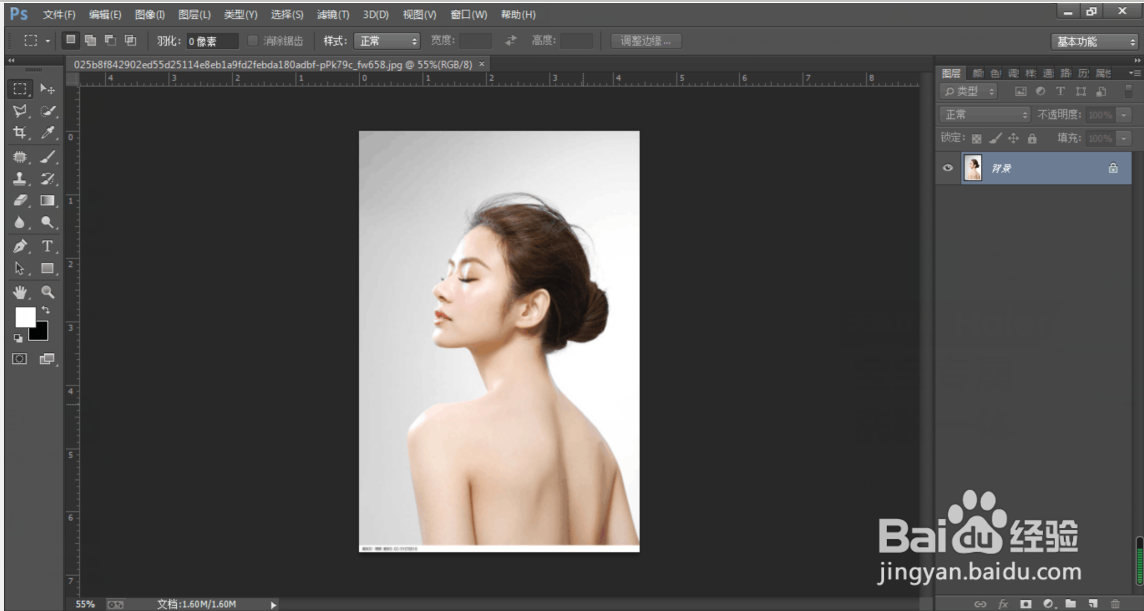1144x611 pixels.
Task: Open the 基本功能 workspace dropdown
Action: (x=1094, y=41)
